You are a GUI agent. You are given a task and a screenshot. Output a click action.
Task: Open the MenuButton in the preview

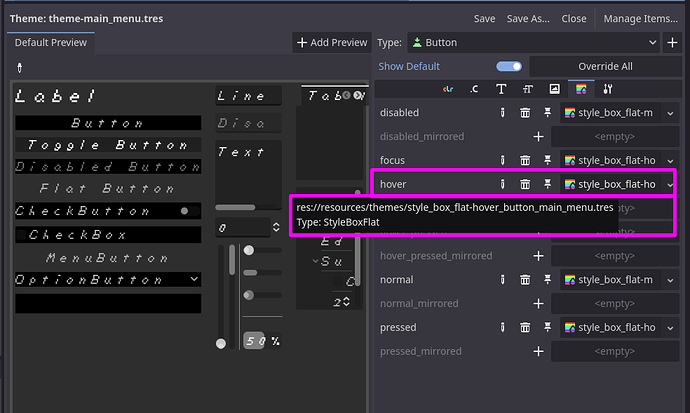coord(108,258)
